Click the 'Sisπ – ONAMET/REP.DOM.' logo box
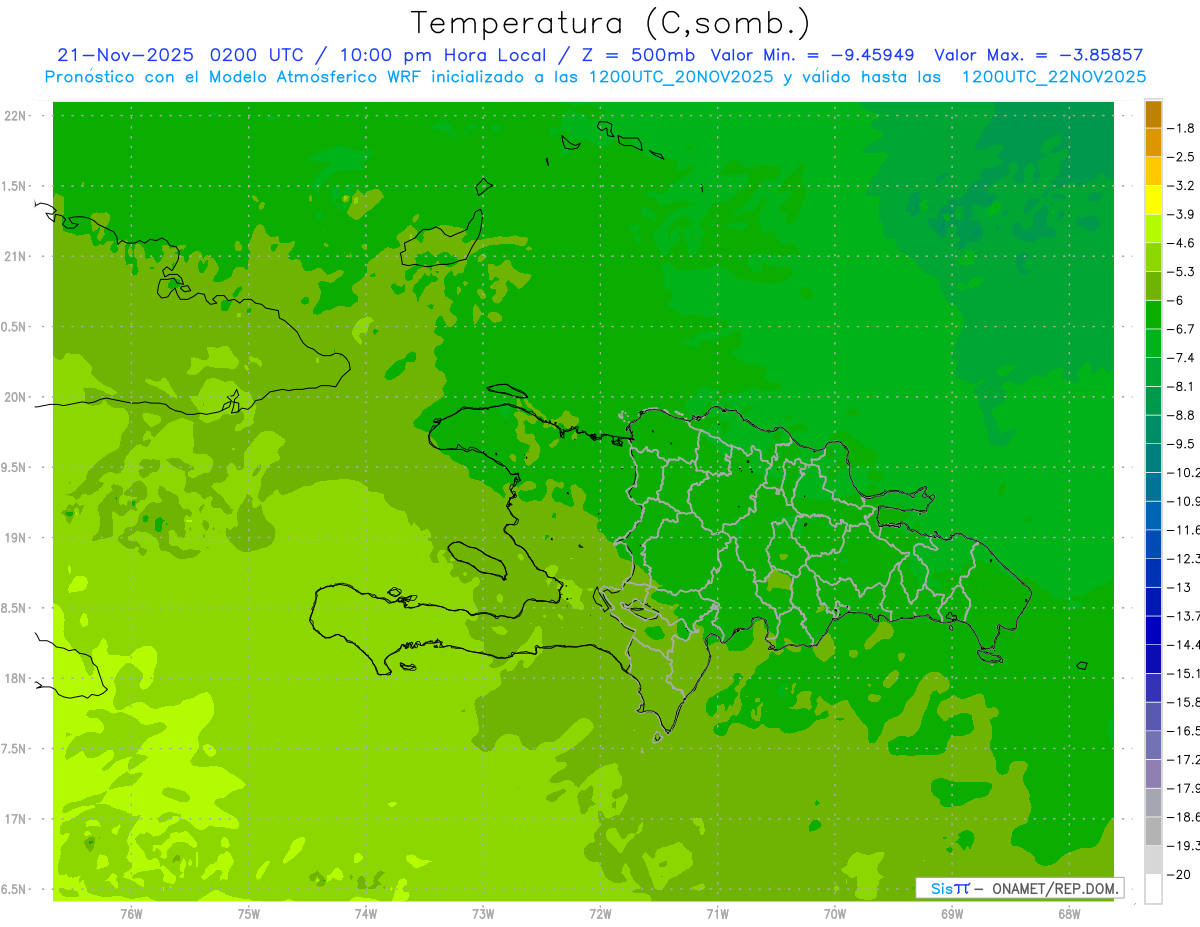The height and width of the screenshot is (927, 1200). 1020,888
